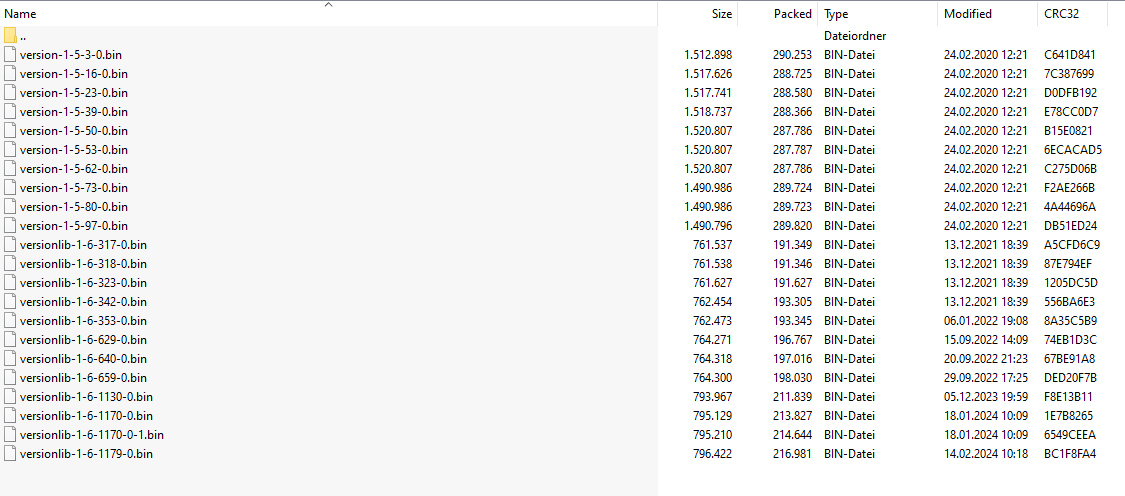
Task: Click the packed value 287.787
Action: pyautogui.click(x=792, y=149)
